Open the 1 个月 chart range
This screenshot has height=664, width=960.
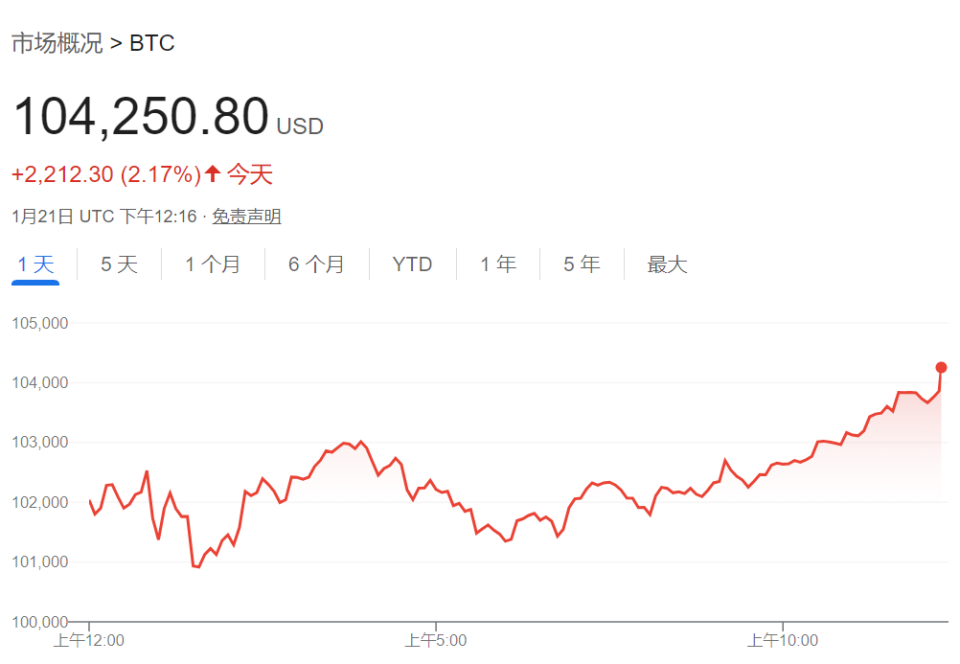[212, 264]
